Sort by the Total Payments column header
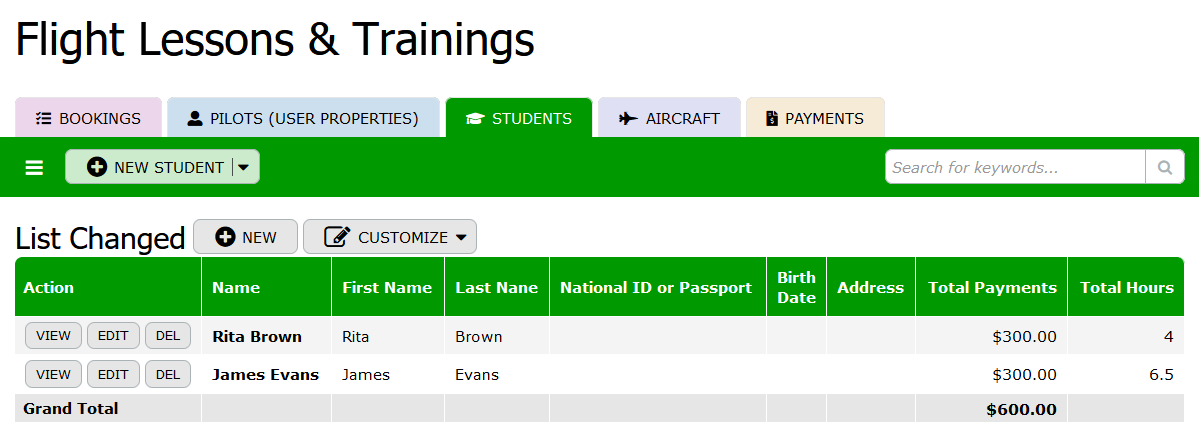The image size is (1199, 433). (x=992, y=287)
